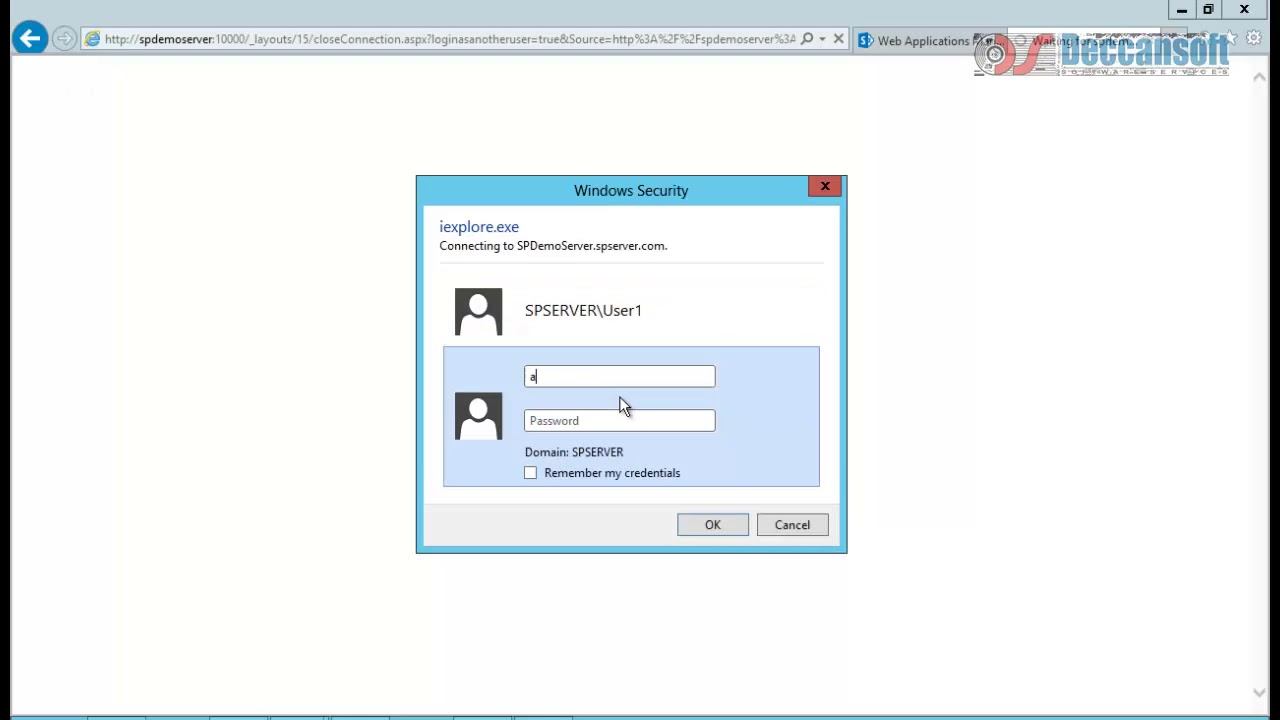Open the address bar dropdown arrow
1280x720 pixels.
pos(822,39)
